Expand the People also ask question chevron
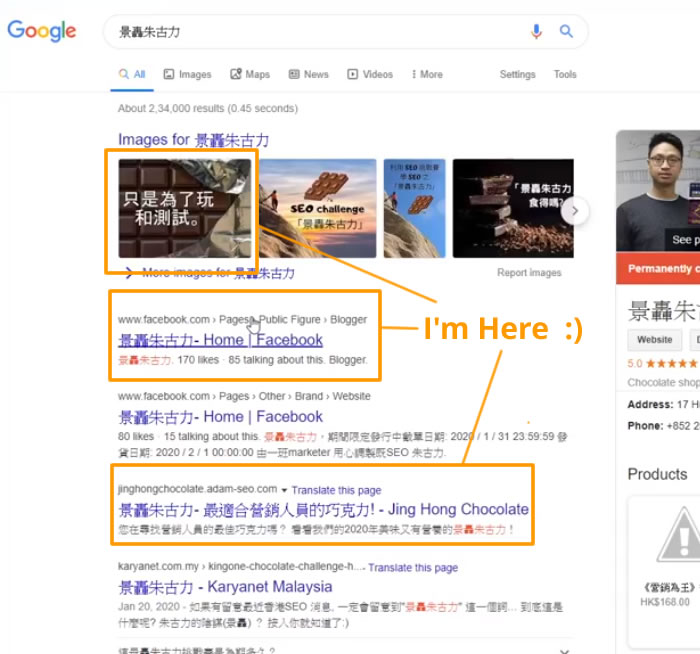This screenshot has height=654, width=700. pyautogui.click(x=564, y=651)
